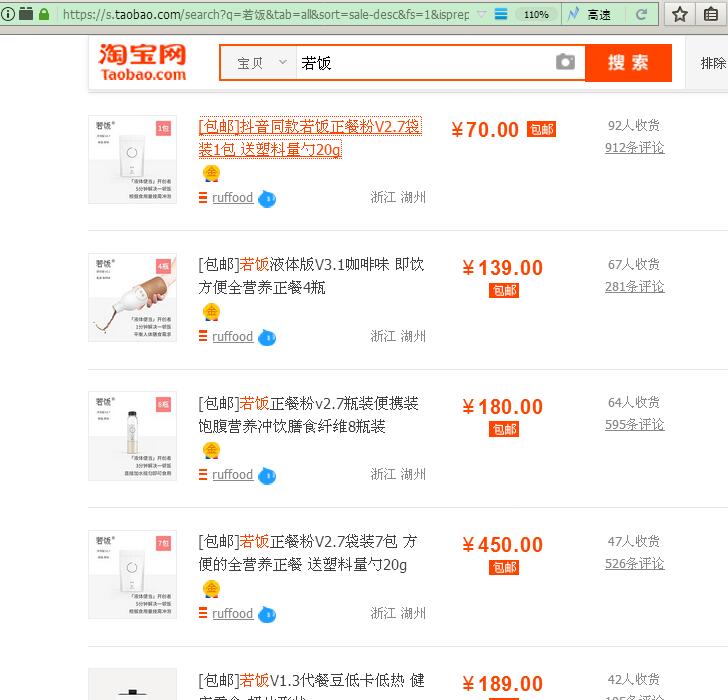Click gold medal icon of ¥139.00 item
The width and height of the screenshot is (728, 700).
(211, 311)
